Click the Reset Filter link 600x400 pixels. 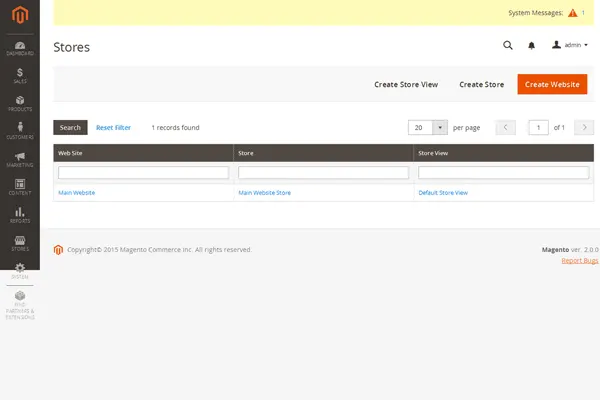point(113,128)
